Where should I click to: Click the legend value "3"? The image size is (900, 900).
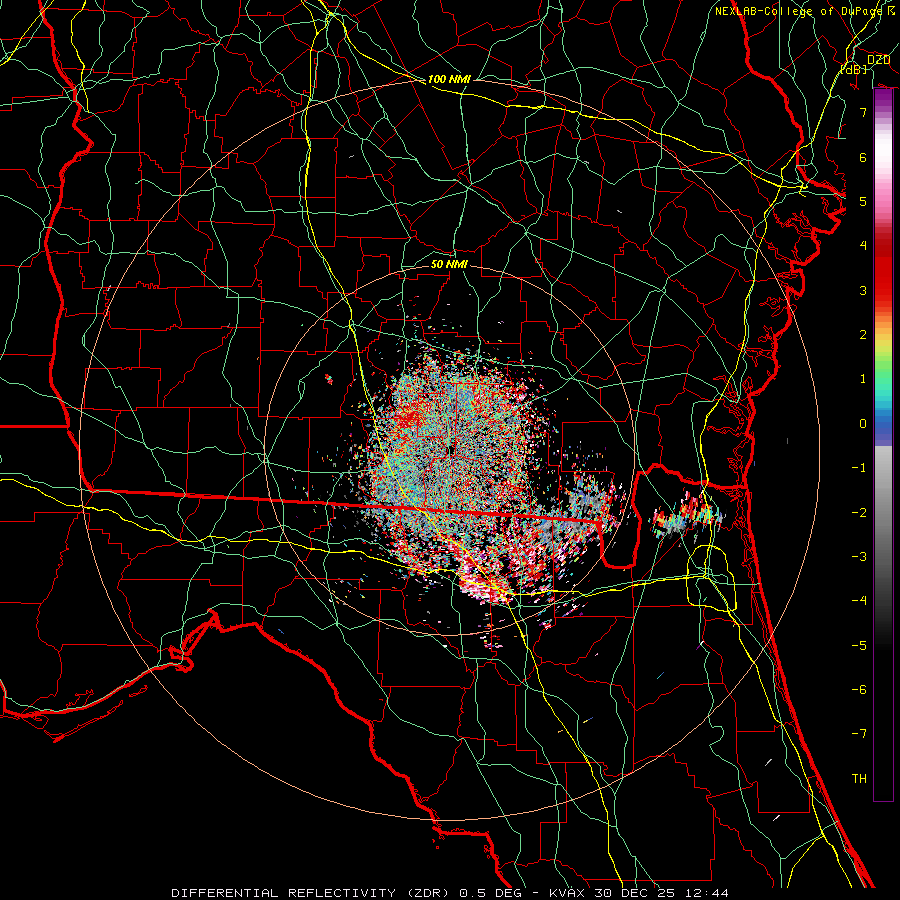click(863, 290)
